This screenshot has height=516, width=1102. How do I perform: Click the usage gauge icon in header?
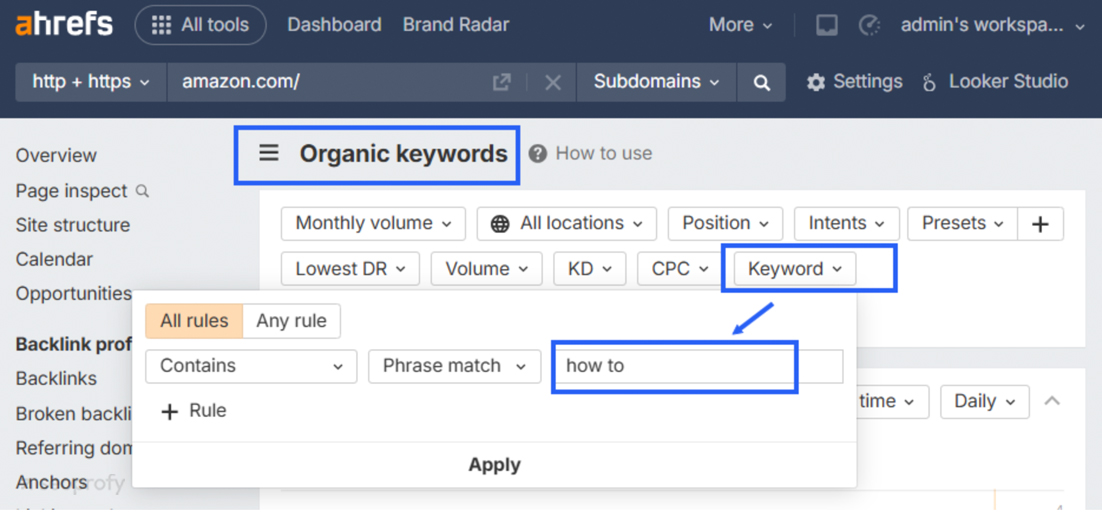pos(869,25)
